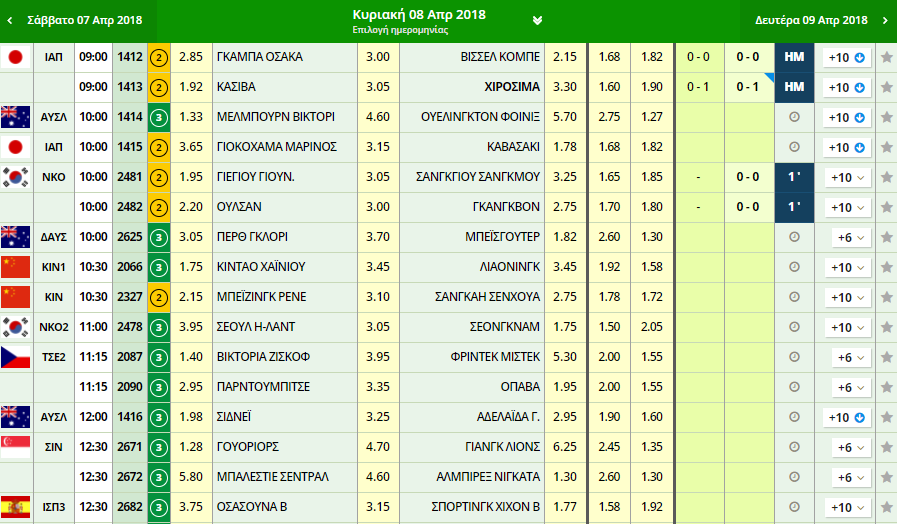Click the Czech flag beside ΤΣΕ2

tap(15, 357)
